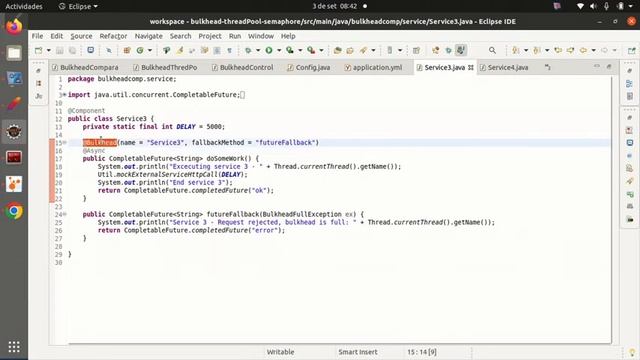Click the @Async annotation on line 16
This screenshot has height=360, width=640.
pos(94,151)
